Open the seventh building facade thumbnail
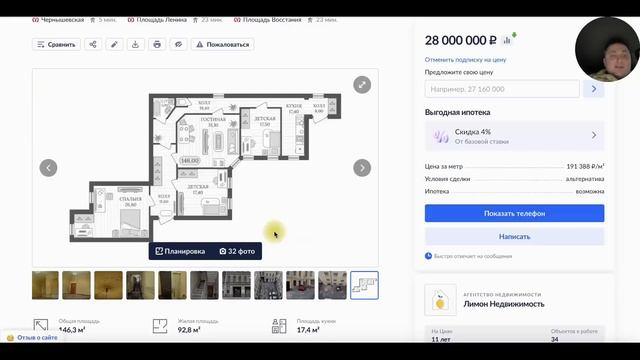The image size is (640, 360). tap(236, 285)
